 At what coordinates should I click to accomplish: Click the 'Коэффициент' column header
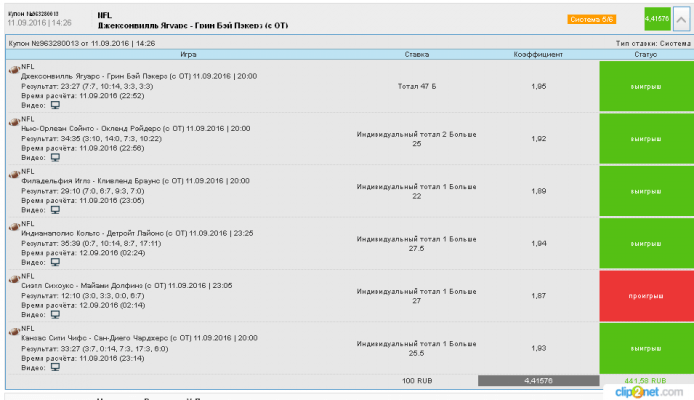click(538, 54)
